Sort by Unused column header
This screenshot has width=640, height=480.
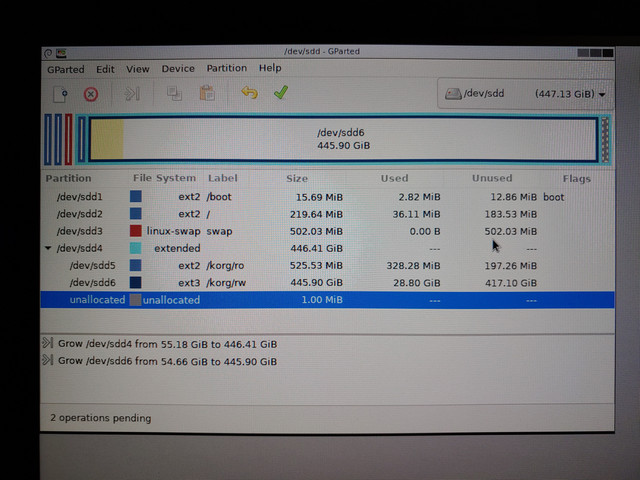click(492, 178)
